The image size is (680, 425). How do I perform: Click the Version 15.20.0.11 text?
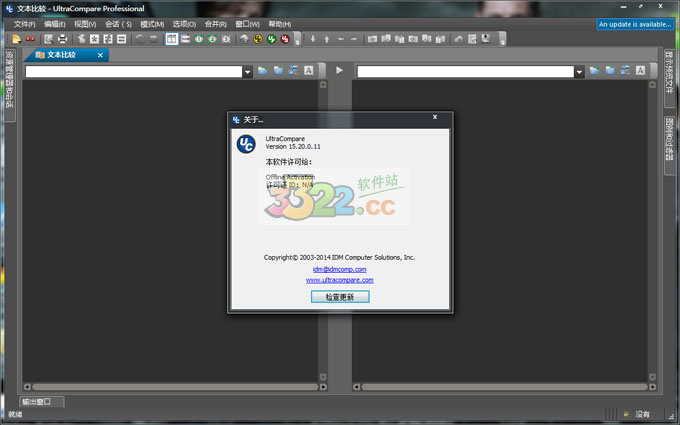(293, 147)
